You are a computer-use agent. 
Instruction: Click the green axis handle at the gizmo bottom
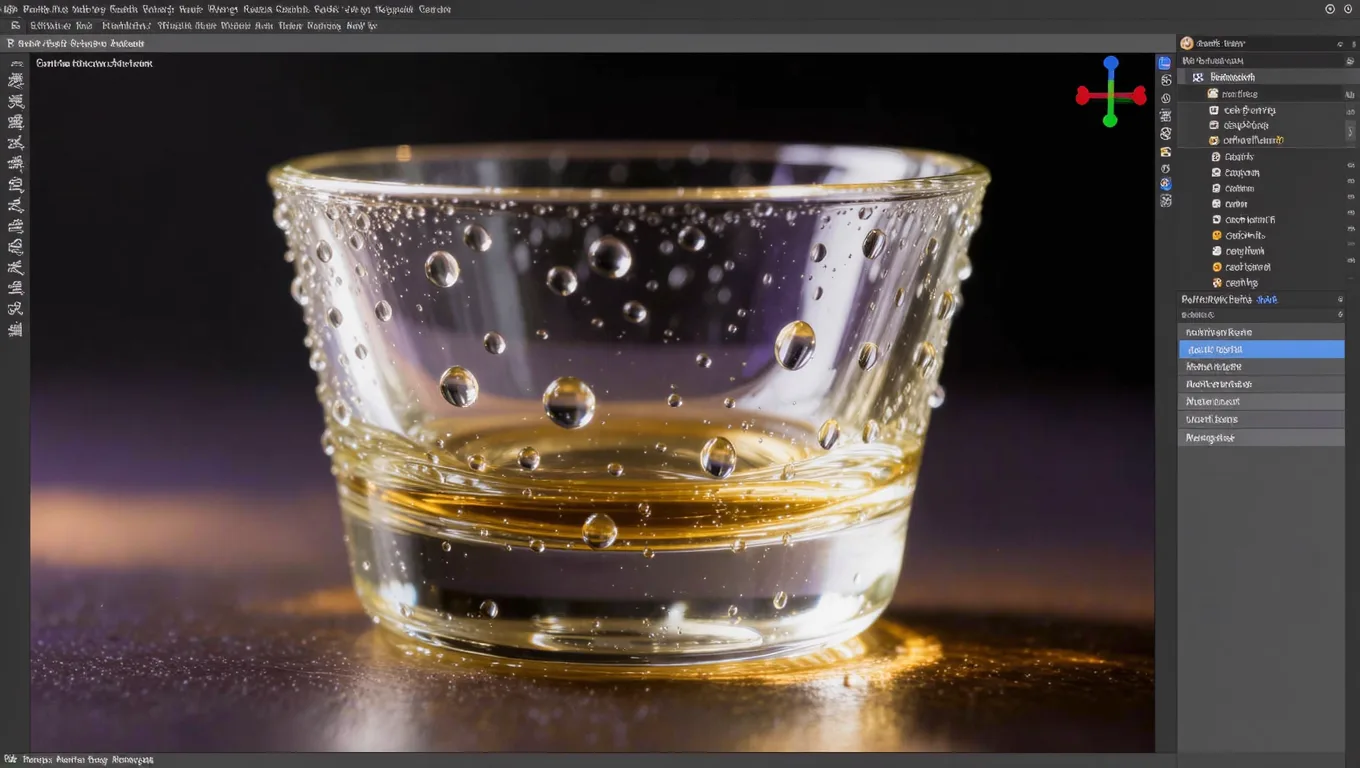coord(1110,120)
